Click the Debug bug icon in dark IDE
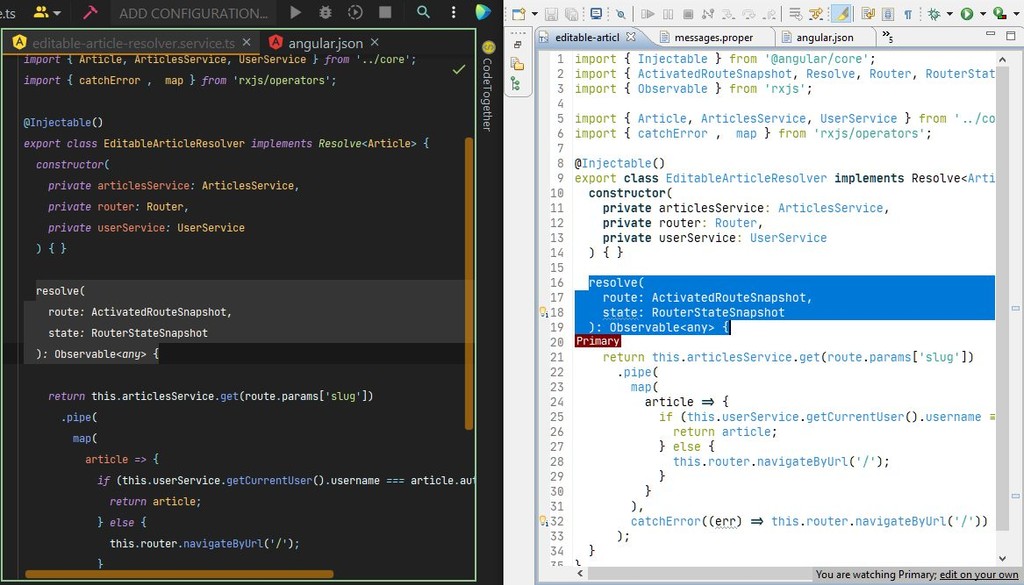The width and height of the screenshot is (1024, 585). 325,13
